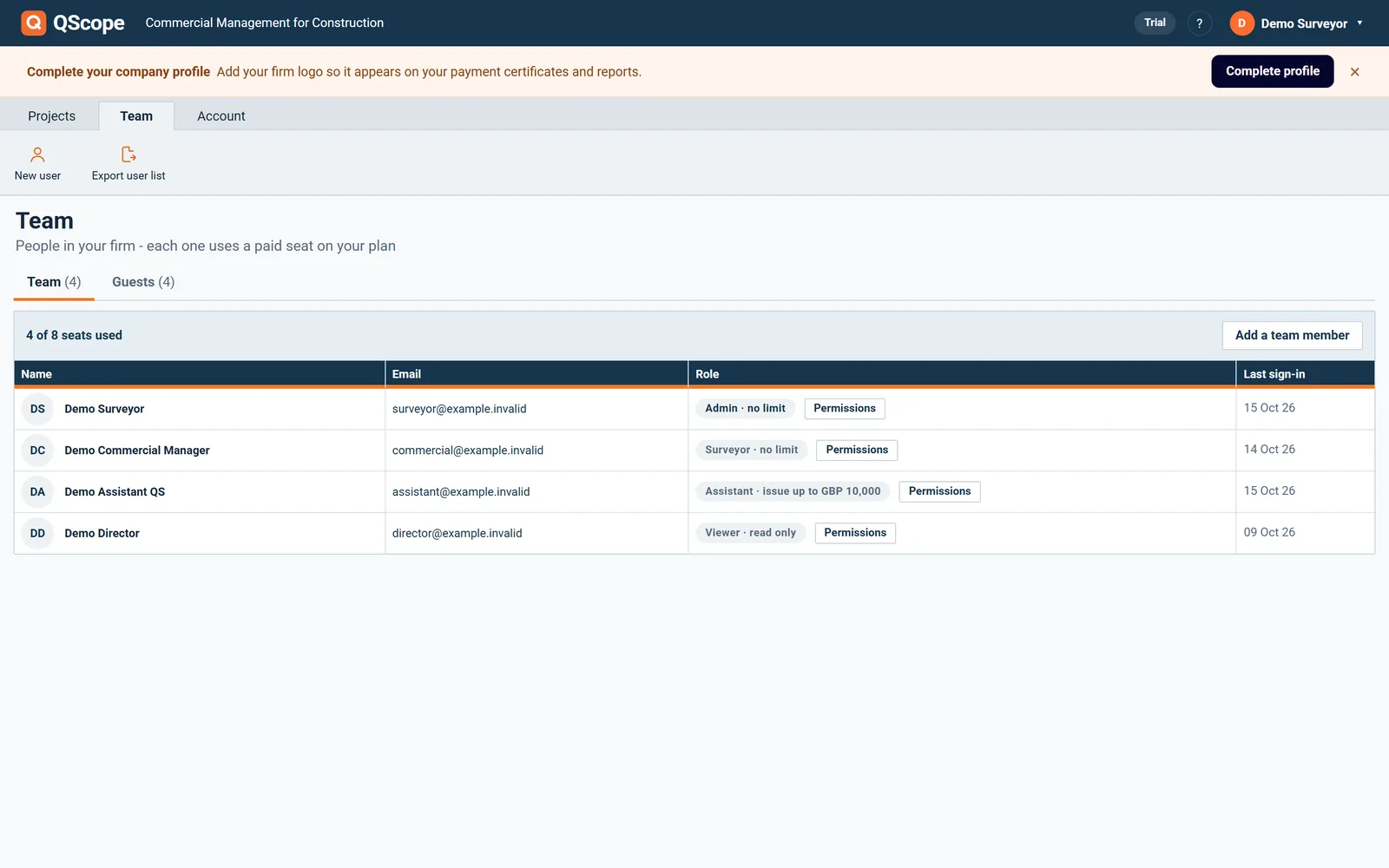Click the Assistant issue up to GBP 10,000 badge
The width and height of the screenshot is (1389, 868).
pyautogui.click(x=793, y=491)
